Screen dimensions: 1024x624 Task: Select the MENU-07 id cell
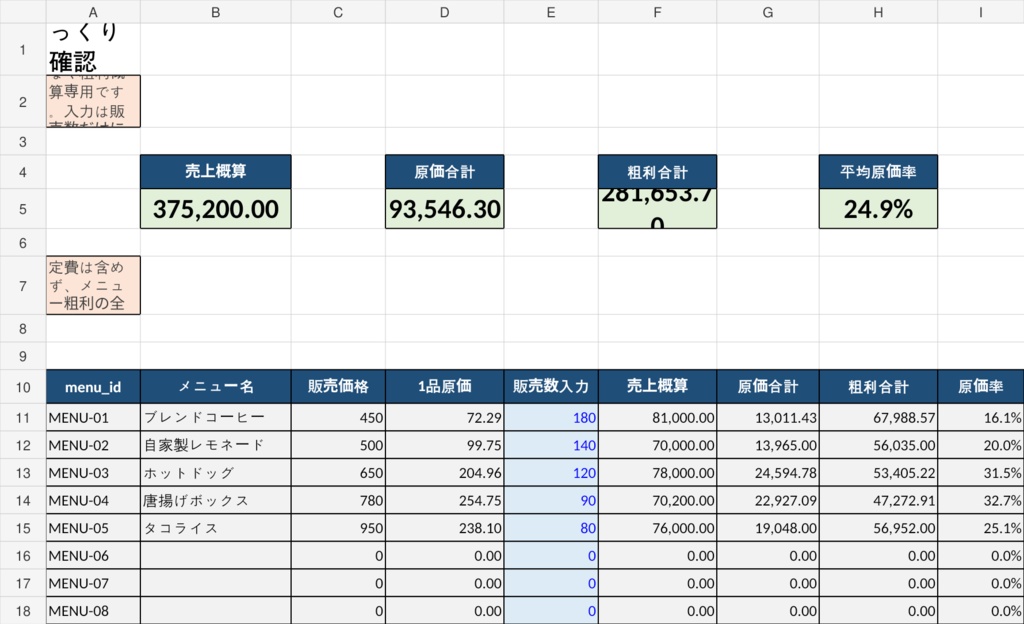(x=92, y=583)
